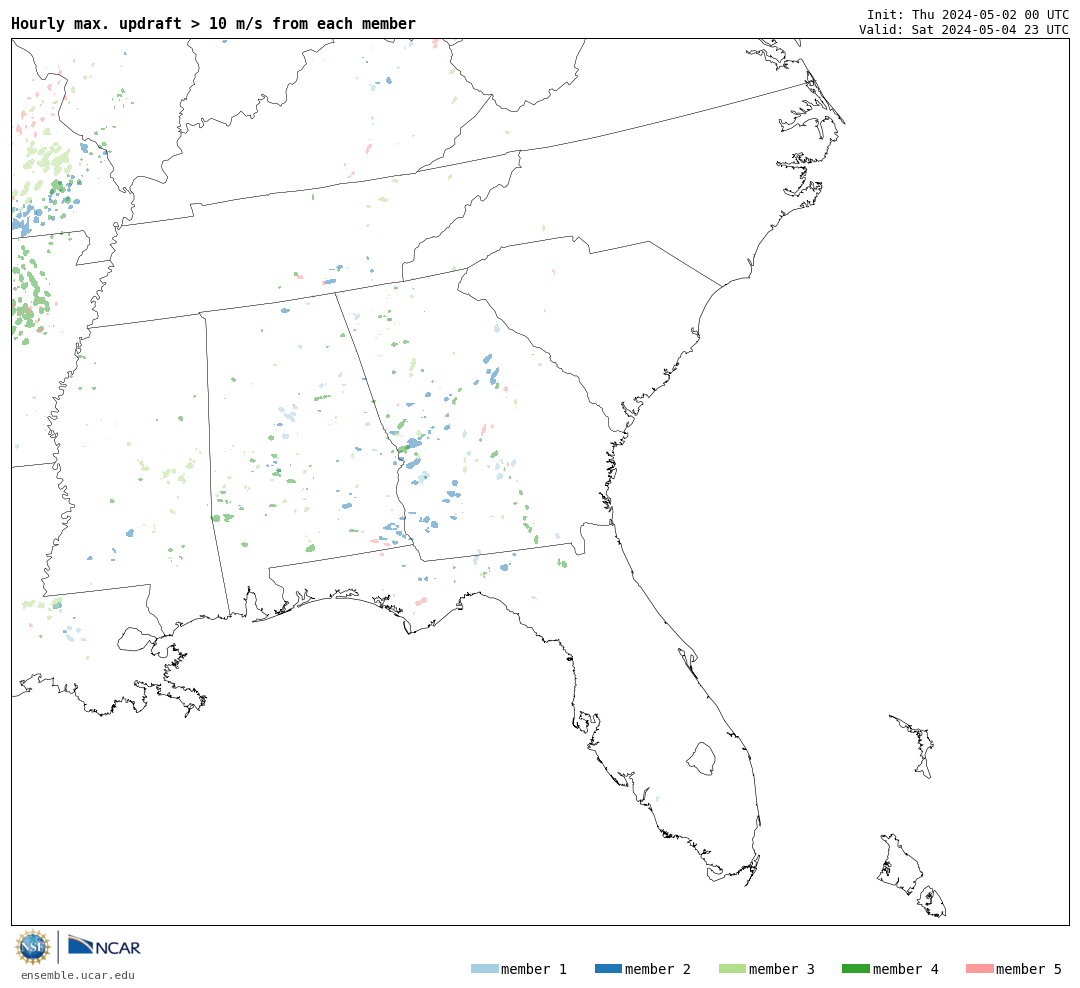Click the NSF logo icon
The width and height of the screenshot is (1080, 988).
coord(32,947)
